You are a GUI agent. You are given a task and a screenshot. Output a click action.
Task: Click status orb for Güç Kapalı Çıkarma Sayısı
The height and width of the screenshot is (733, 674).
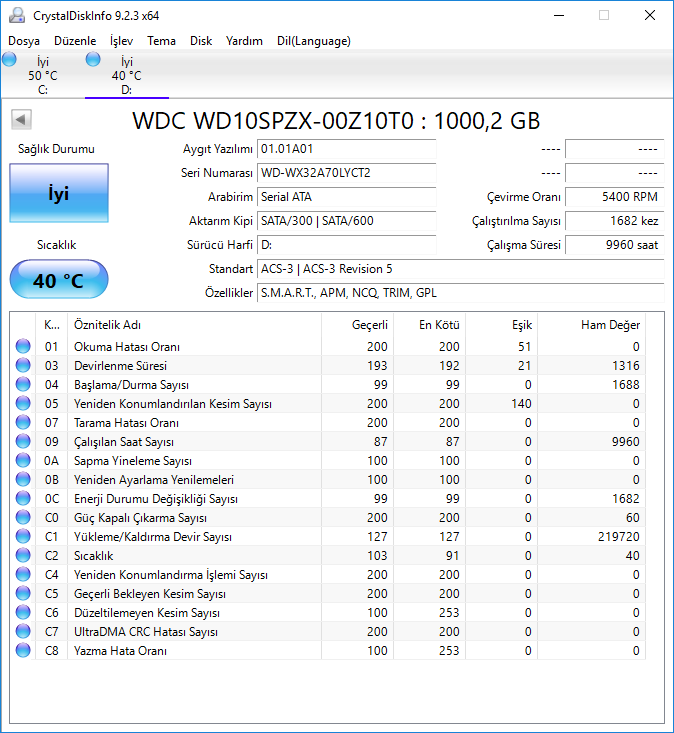pyautogui.click(x=23, y=517)
